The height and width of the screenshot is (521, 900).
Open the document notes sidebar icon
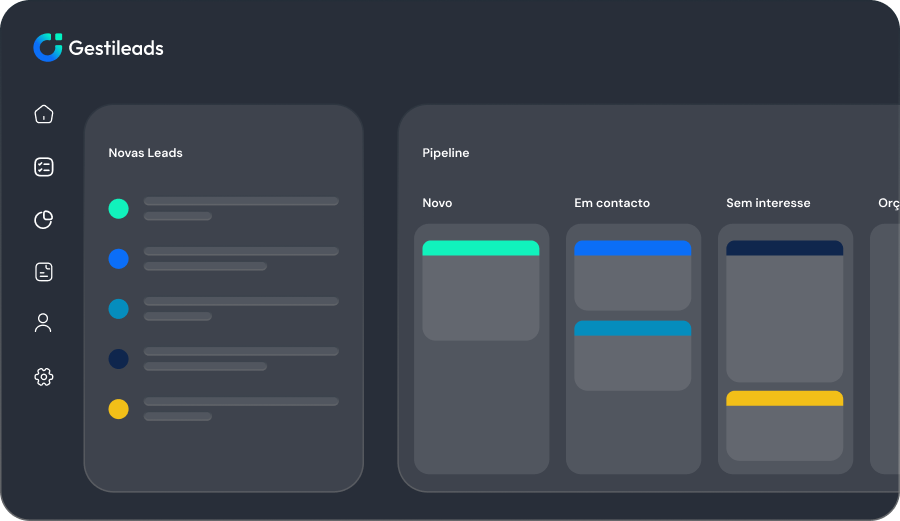pos(44,271)
